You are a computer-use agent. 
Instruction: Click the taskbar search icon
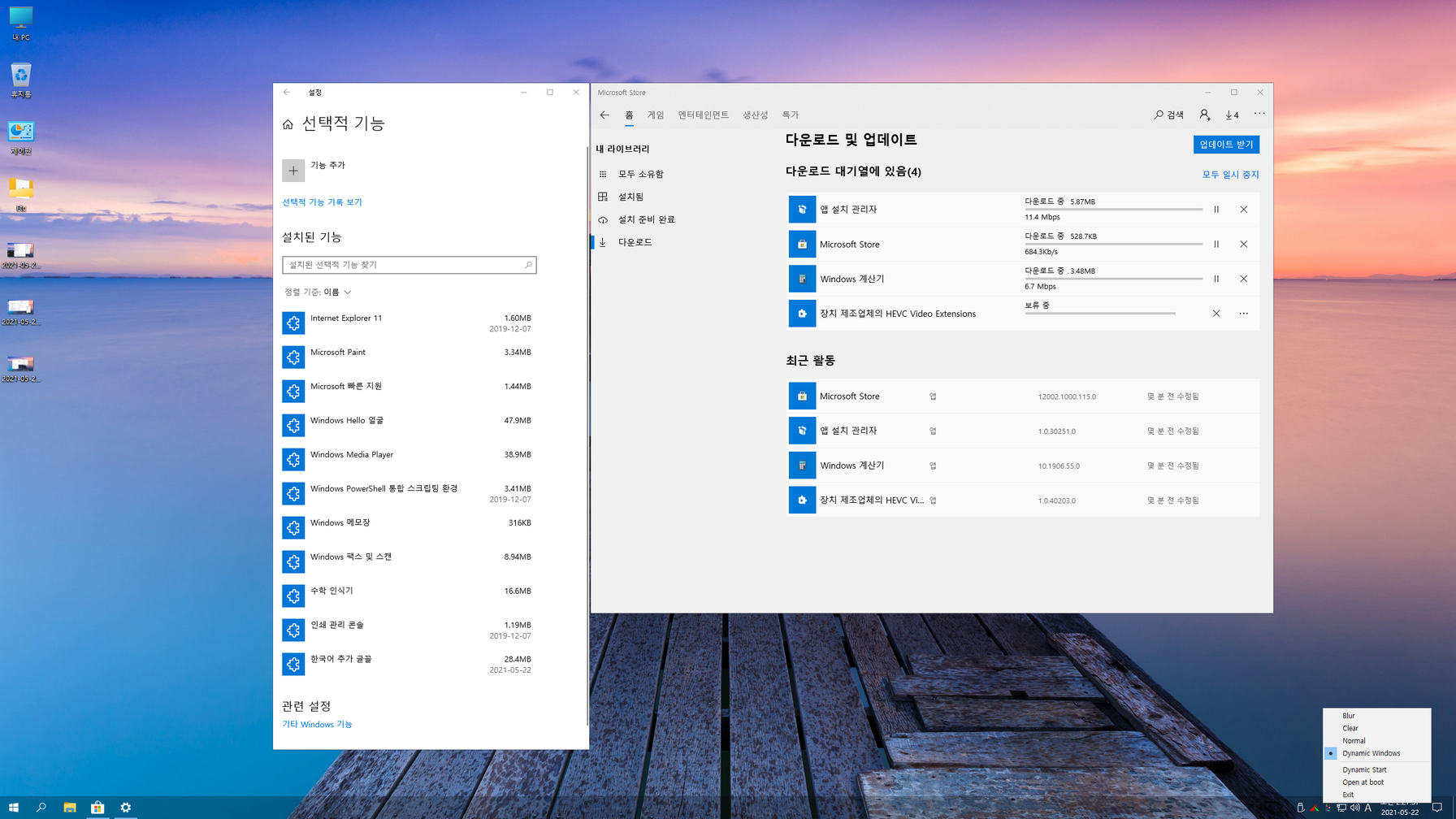pos(41,808)
